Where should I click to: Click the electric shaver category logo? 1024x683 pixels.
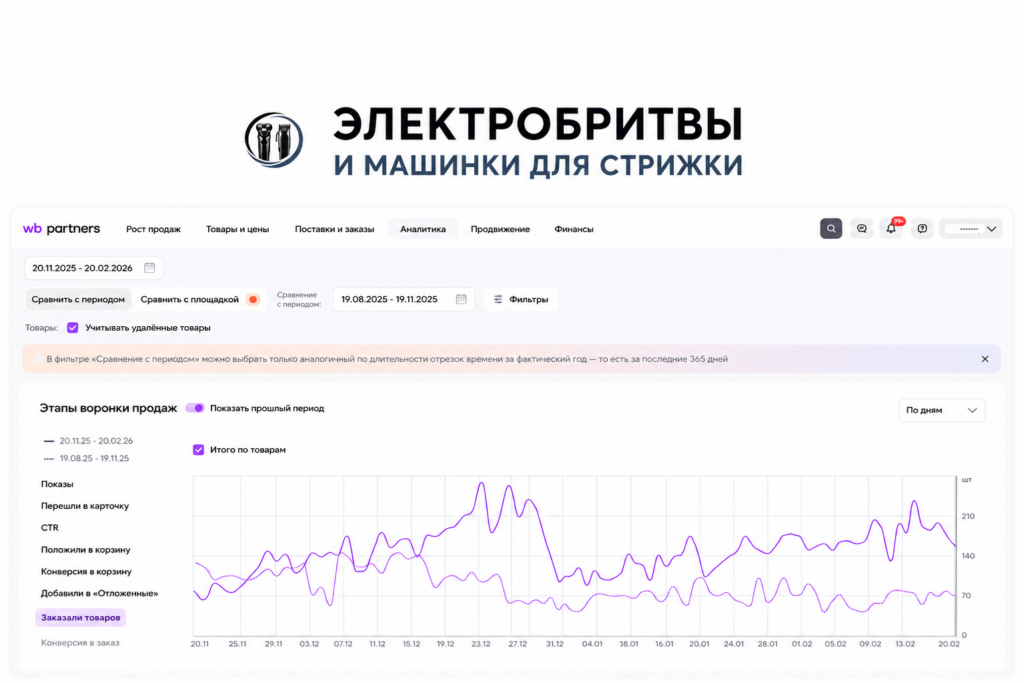274,139
